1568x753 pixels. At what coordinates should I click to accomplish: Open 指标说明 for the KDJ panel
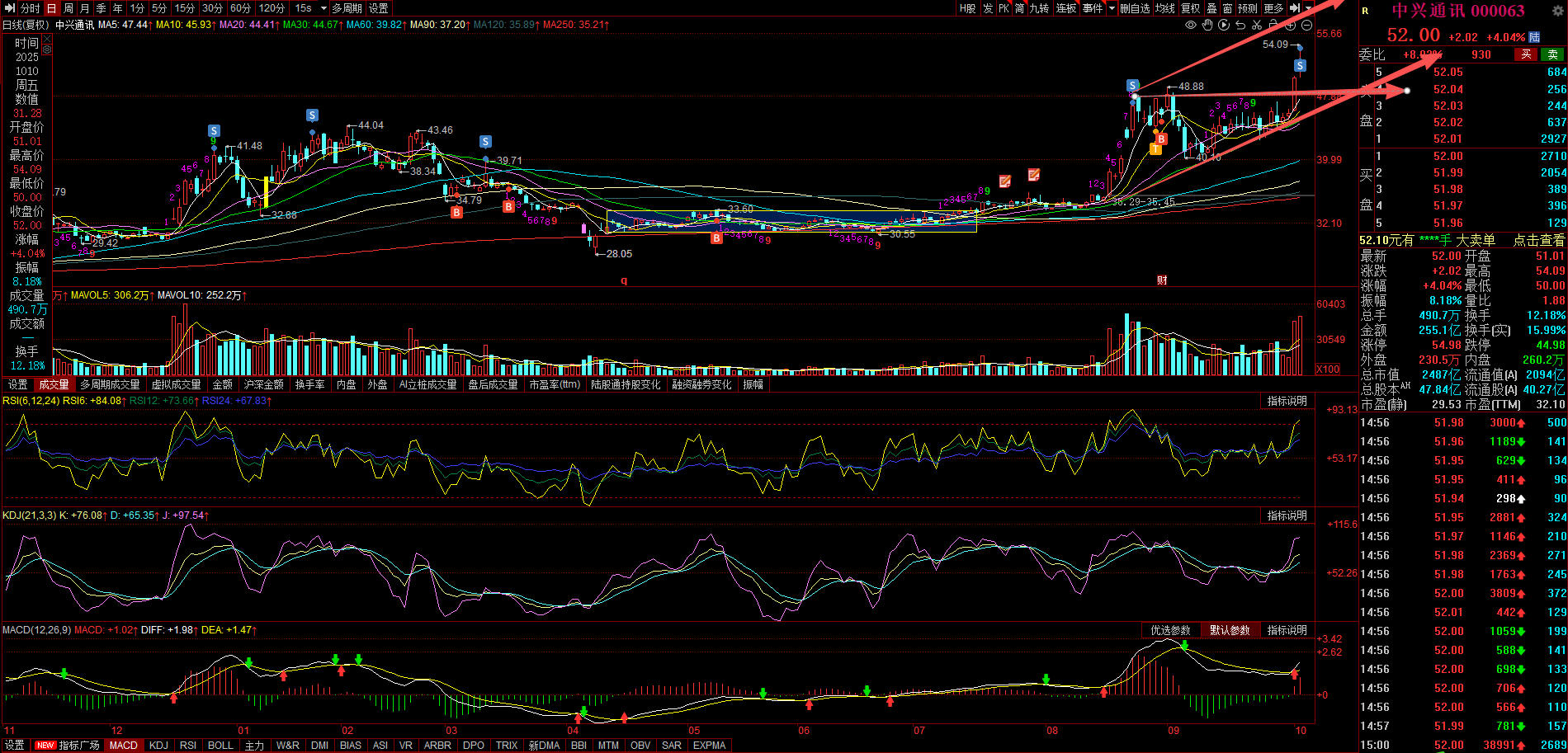[1287, 515]
